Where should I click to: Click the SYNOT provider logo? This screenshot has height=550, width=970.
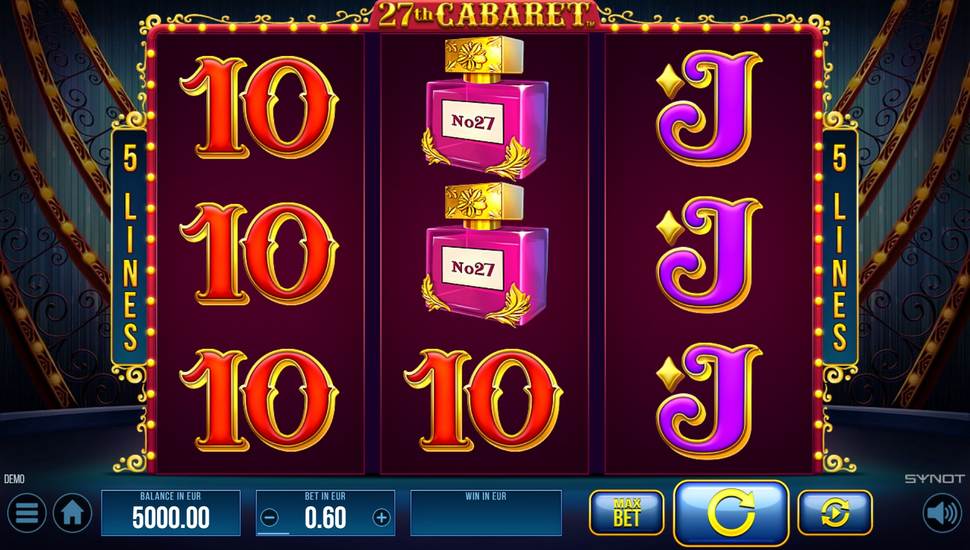tap(935, 479)
